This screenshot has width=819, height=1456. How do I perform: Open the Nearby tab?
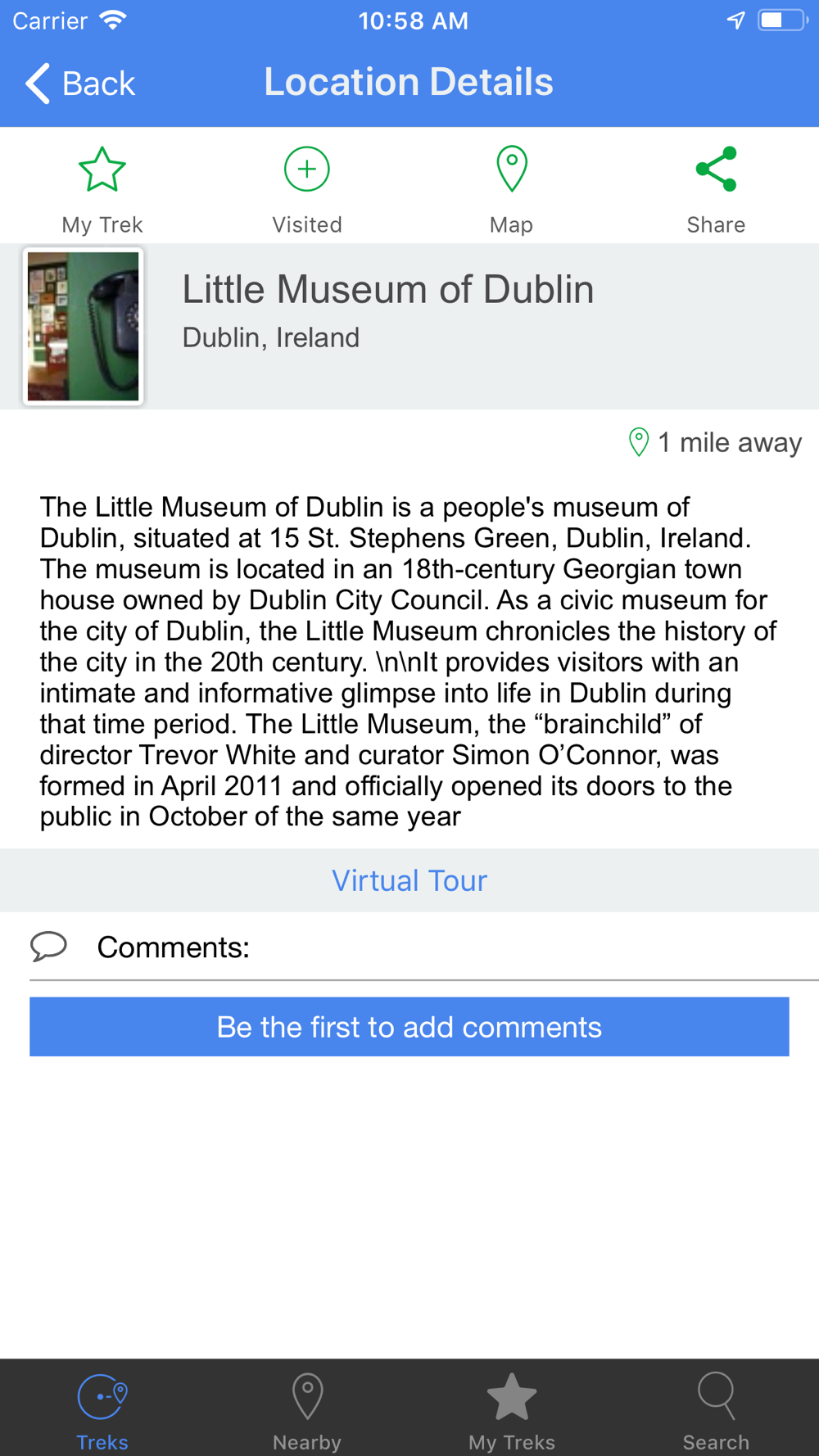click(307, 1412)
